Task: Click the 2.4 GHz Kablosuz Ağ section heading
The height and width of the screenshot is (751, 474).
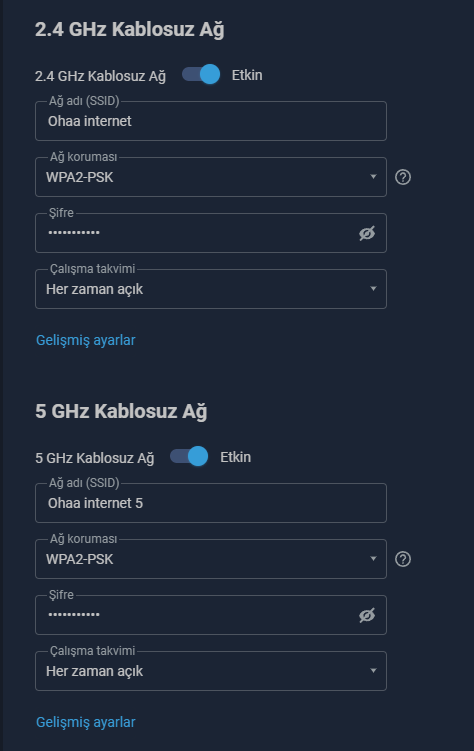Action: click(130, 29)
